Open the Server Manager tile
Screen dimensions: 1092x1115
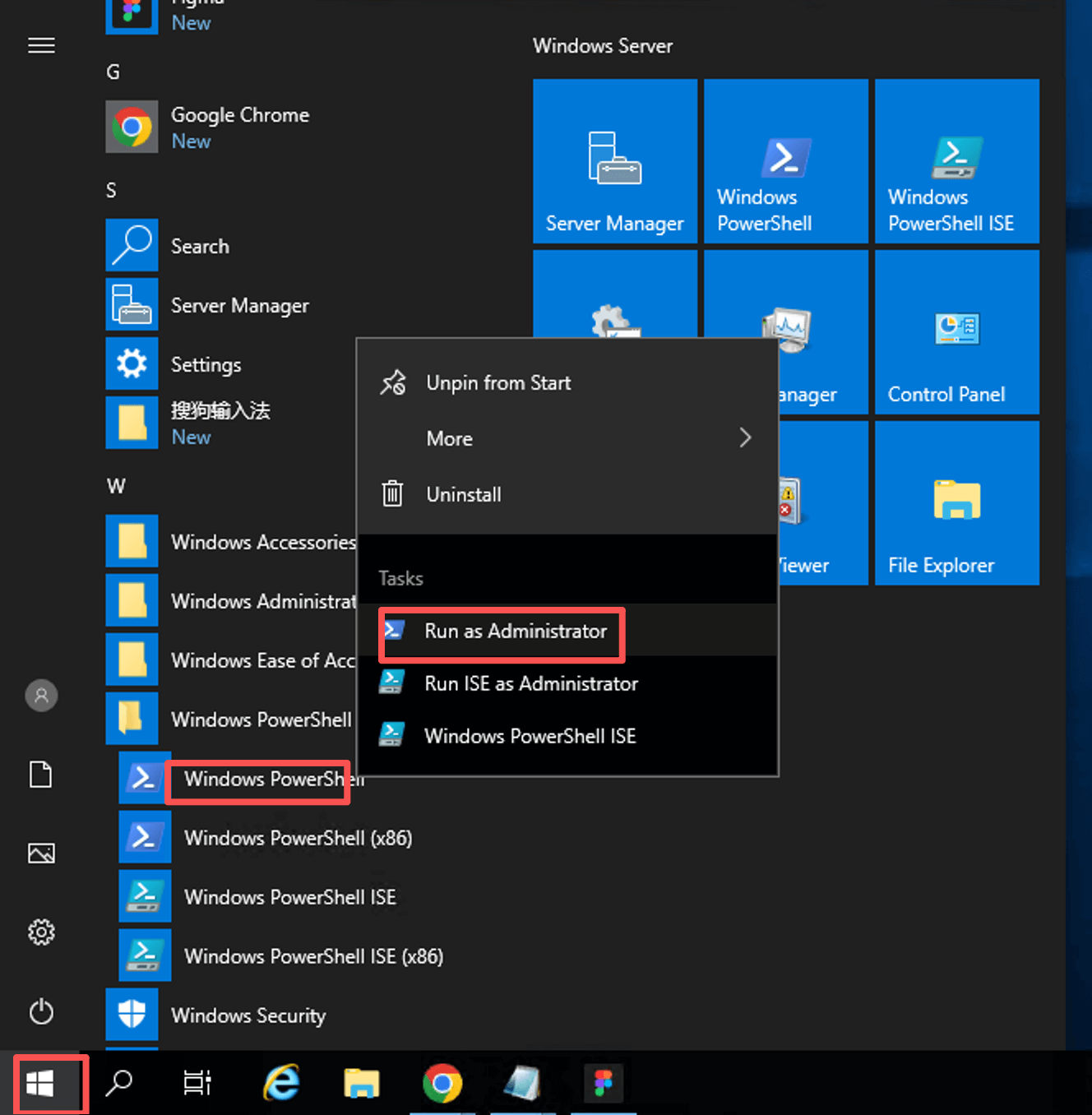pos(614,161)
